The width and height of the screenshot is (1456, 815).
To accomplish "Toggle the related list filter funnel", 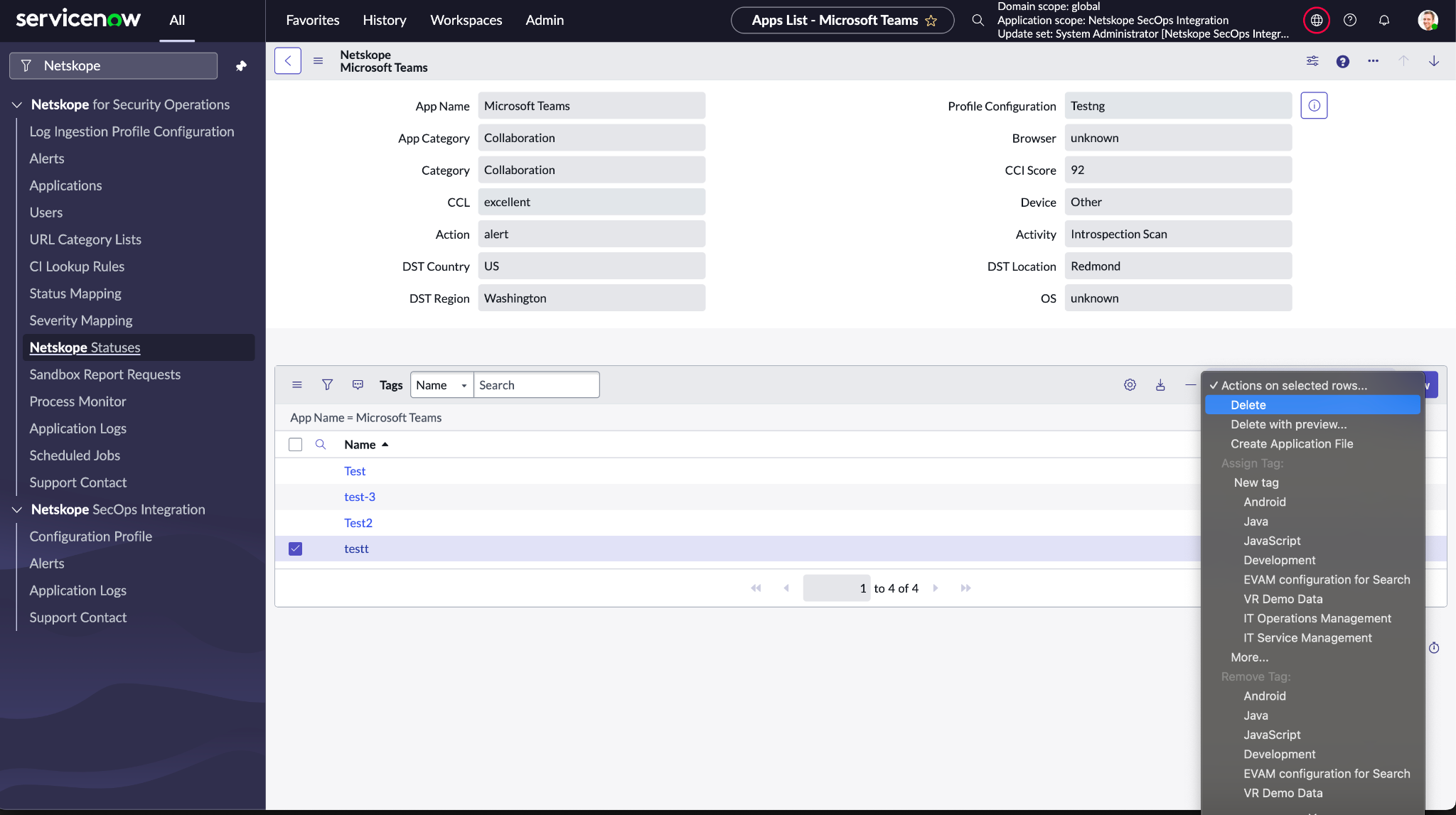I will [327, 384].
